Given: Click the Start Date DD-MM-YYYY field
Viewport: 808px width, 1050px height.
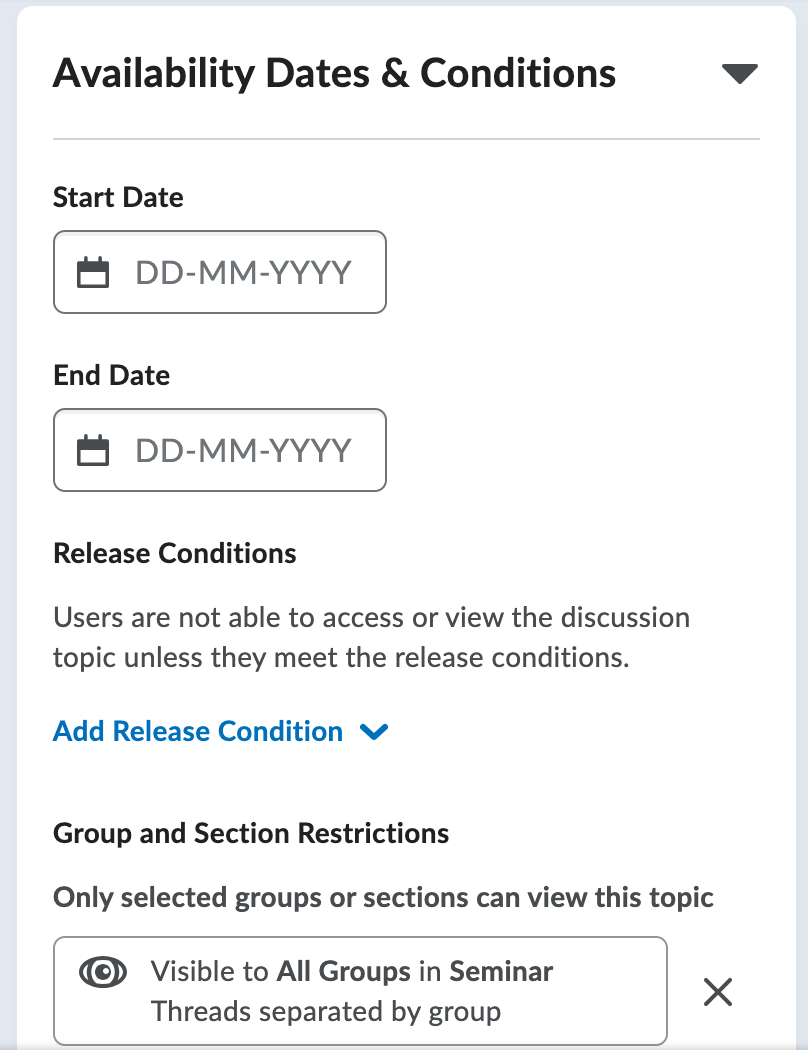Looking at the screenshot, I should [243, 272].
